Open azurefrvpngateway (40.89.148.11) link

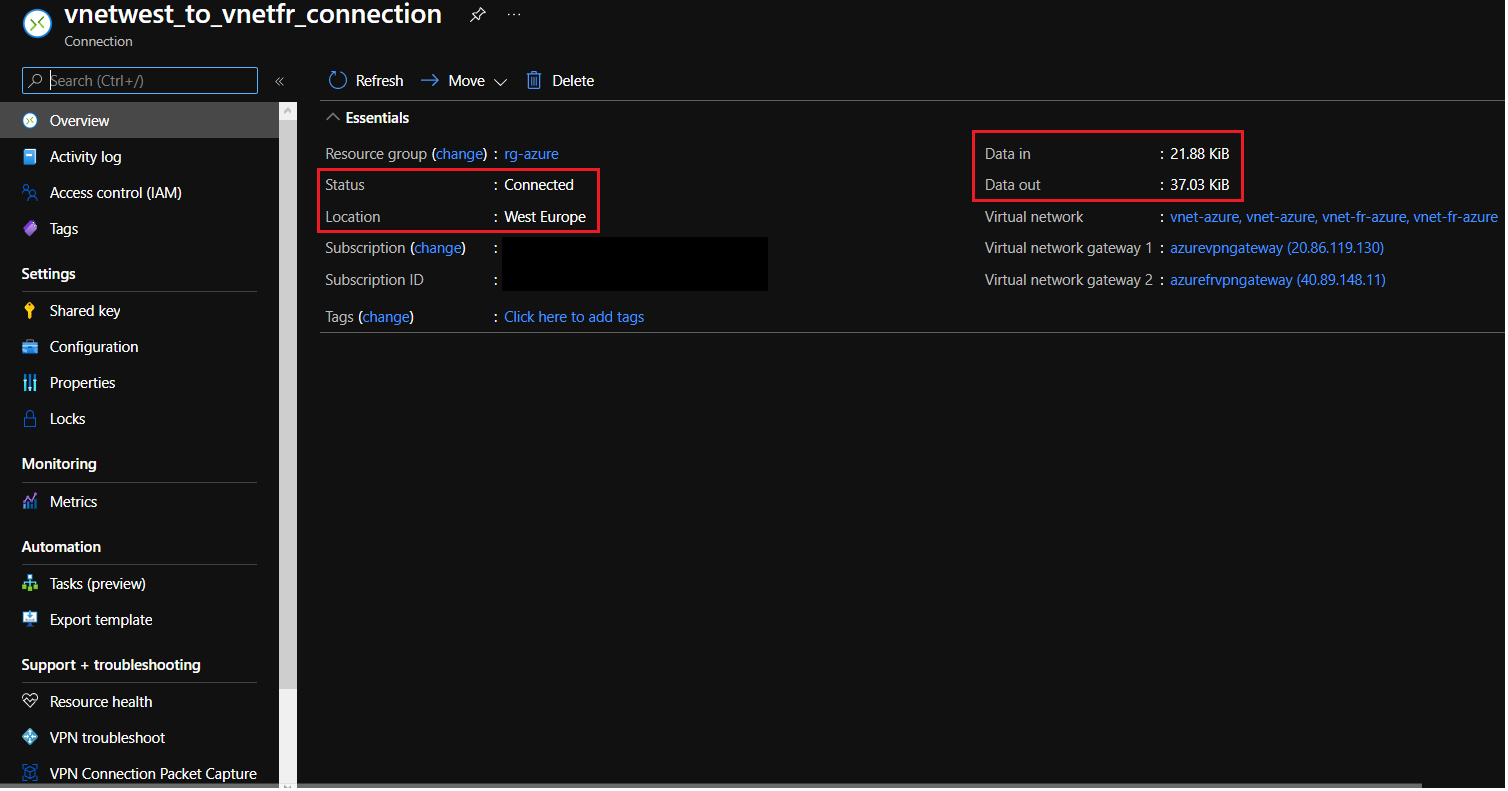pyautogui.click(x=1278, y=280)
